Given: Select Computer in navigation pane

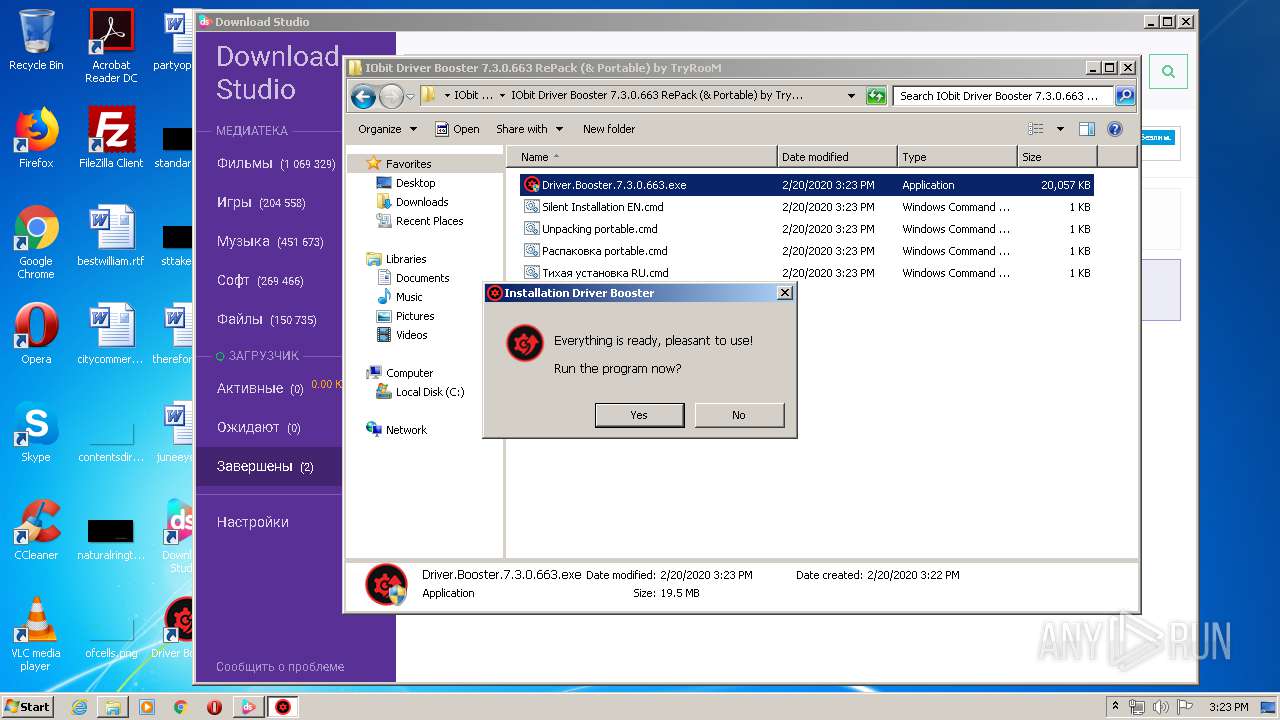Looking at the screenshot, I should click(x=400, y=373).
